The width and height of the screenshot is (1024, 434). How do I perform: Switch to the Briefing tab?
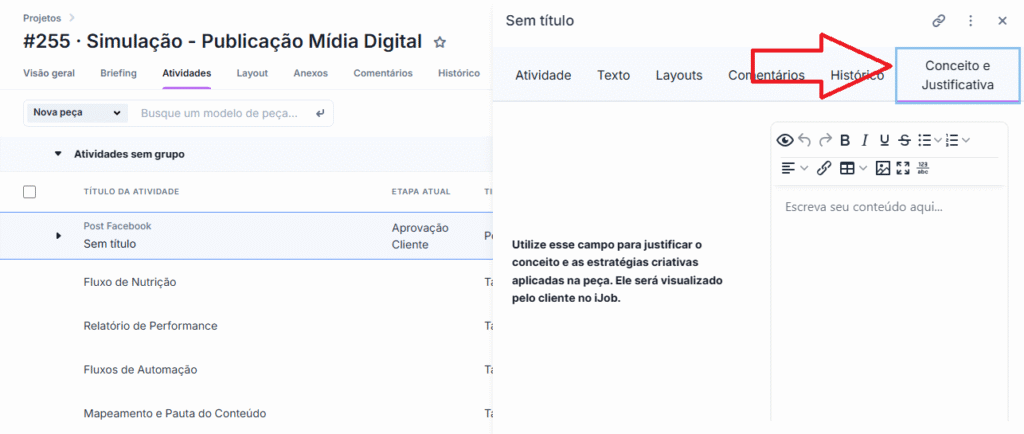click(118, 73)
